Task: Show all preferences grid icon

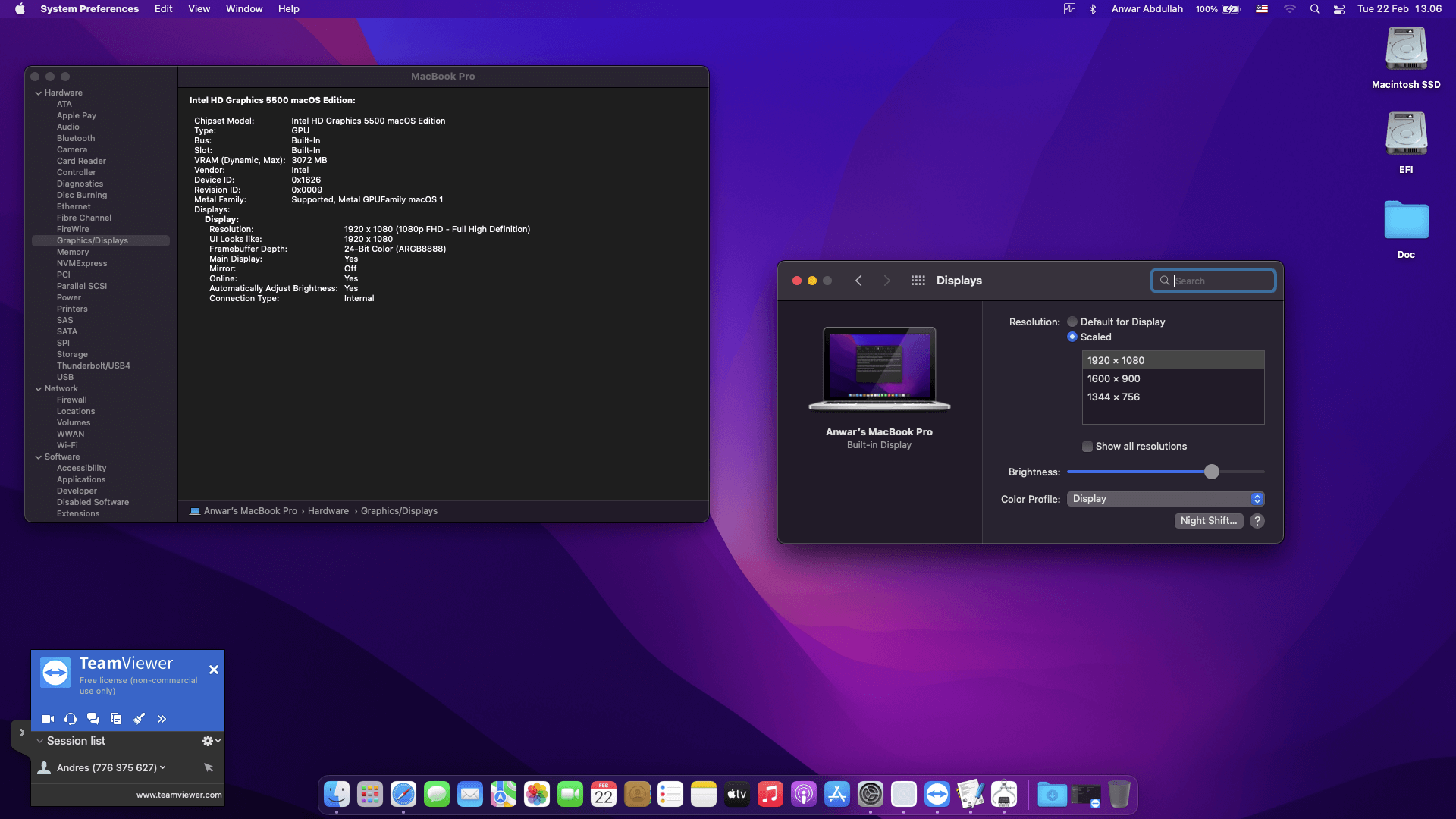Action: click(x=918, y=281)
